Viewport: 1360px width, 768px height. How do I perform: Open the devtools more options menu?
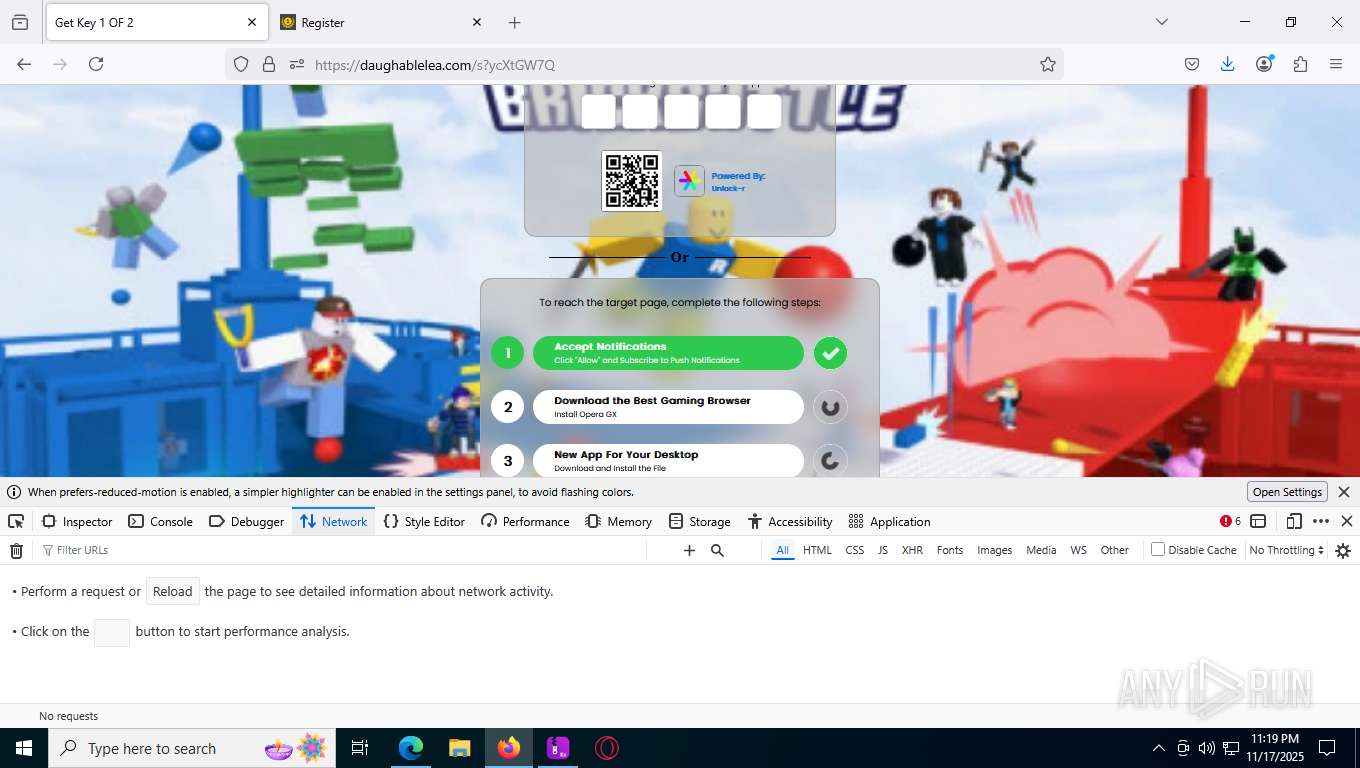point(1321,521)
